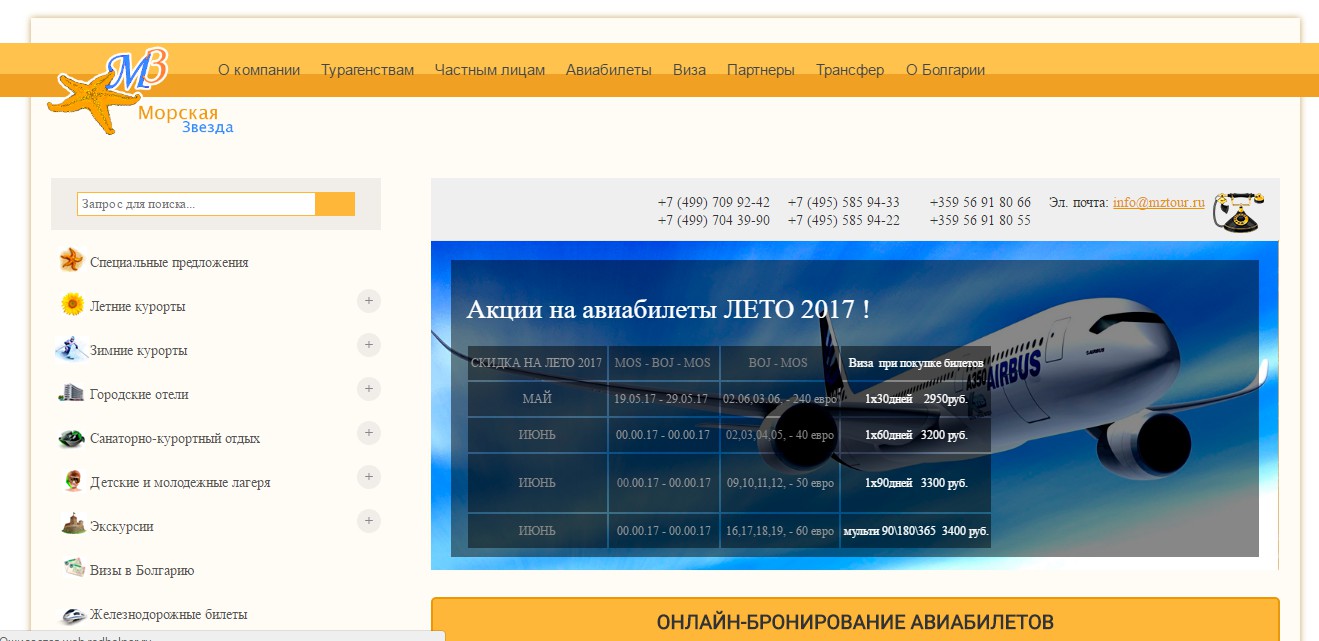Viewport: 1319px width, 641px height.
Task: Click the MOS - BOJ - MOS column header
Action: [x=663, y=363]
